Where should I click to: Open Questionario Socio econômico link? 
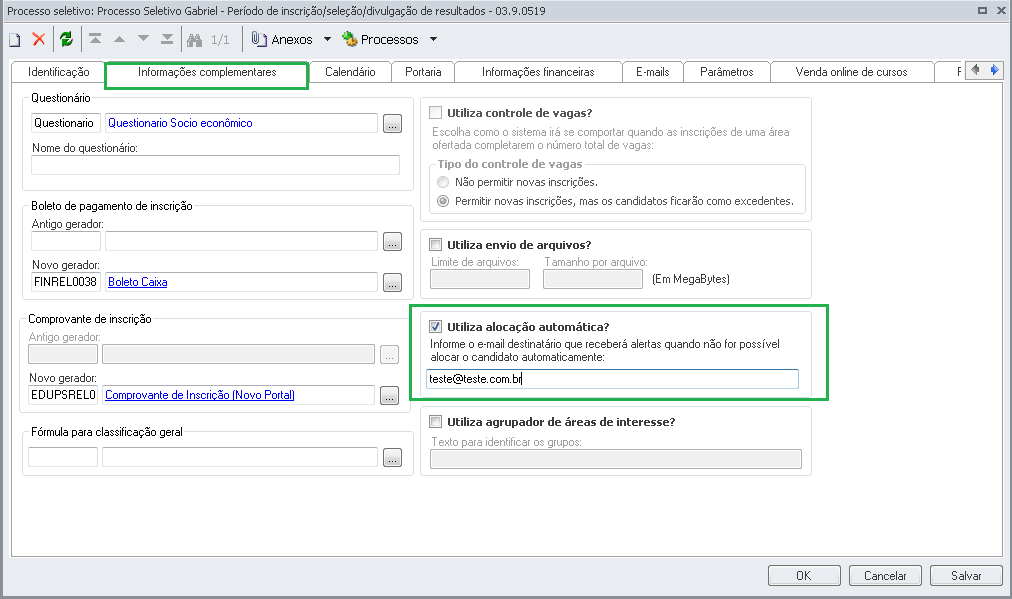[x=180, y=123]
